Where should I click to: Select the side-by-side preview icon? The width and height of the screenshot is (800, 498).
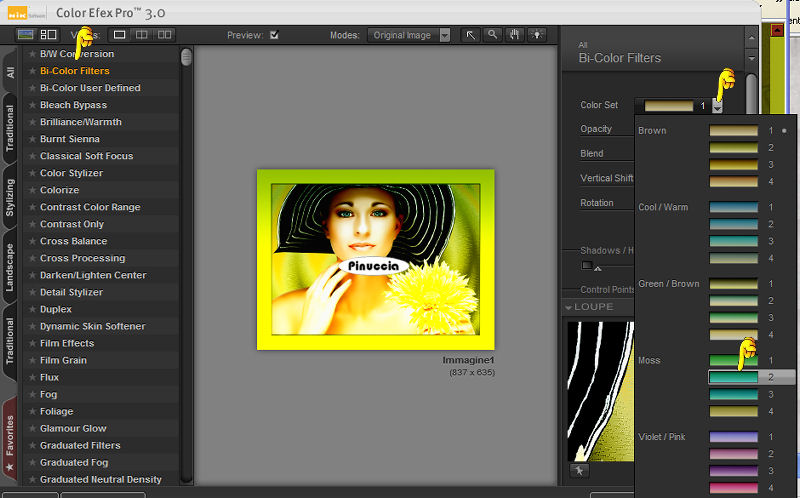click(164, 35)
